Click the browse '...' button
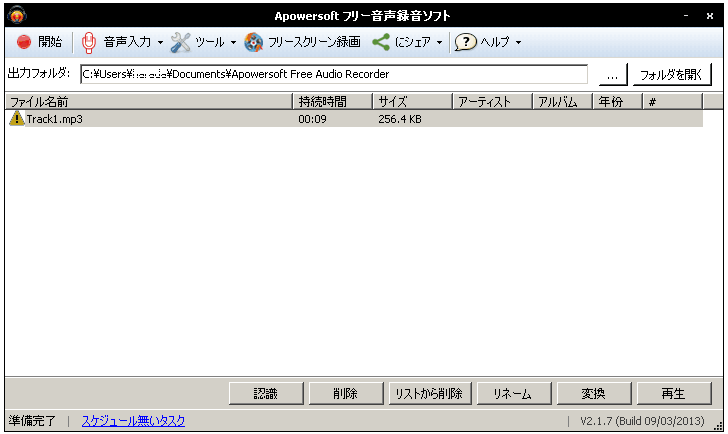This screenshot has width=728, height=434. (x=613, y=75)
